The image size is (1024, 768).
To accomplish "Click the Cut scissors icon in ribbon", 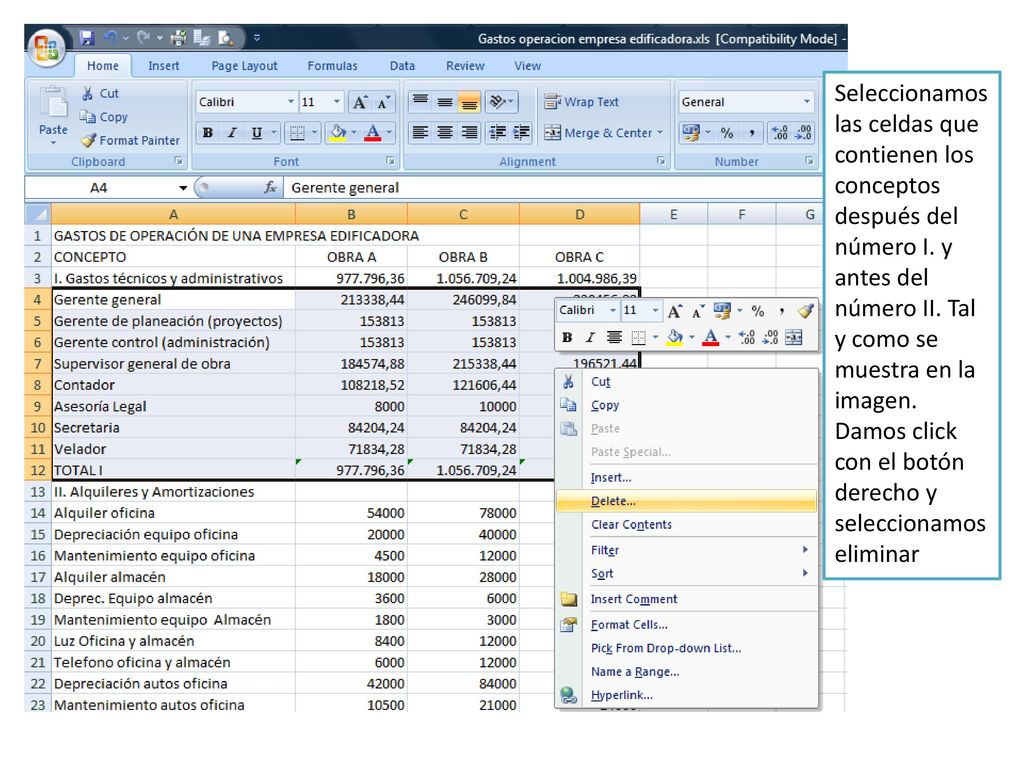I will [x=87, y=93].
